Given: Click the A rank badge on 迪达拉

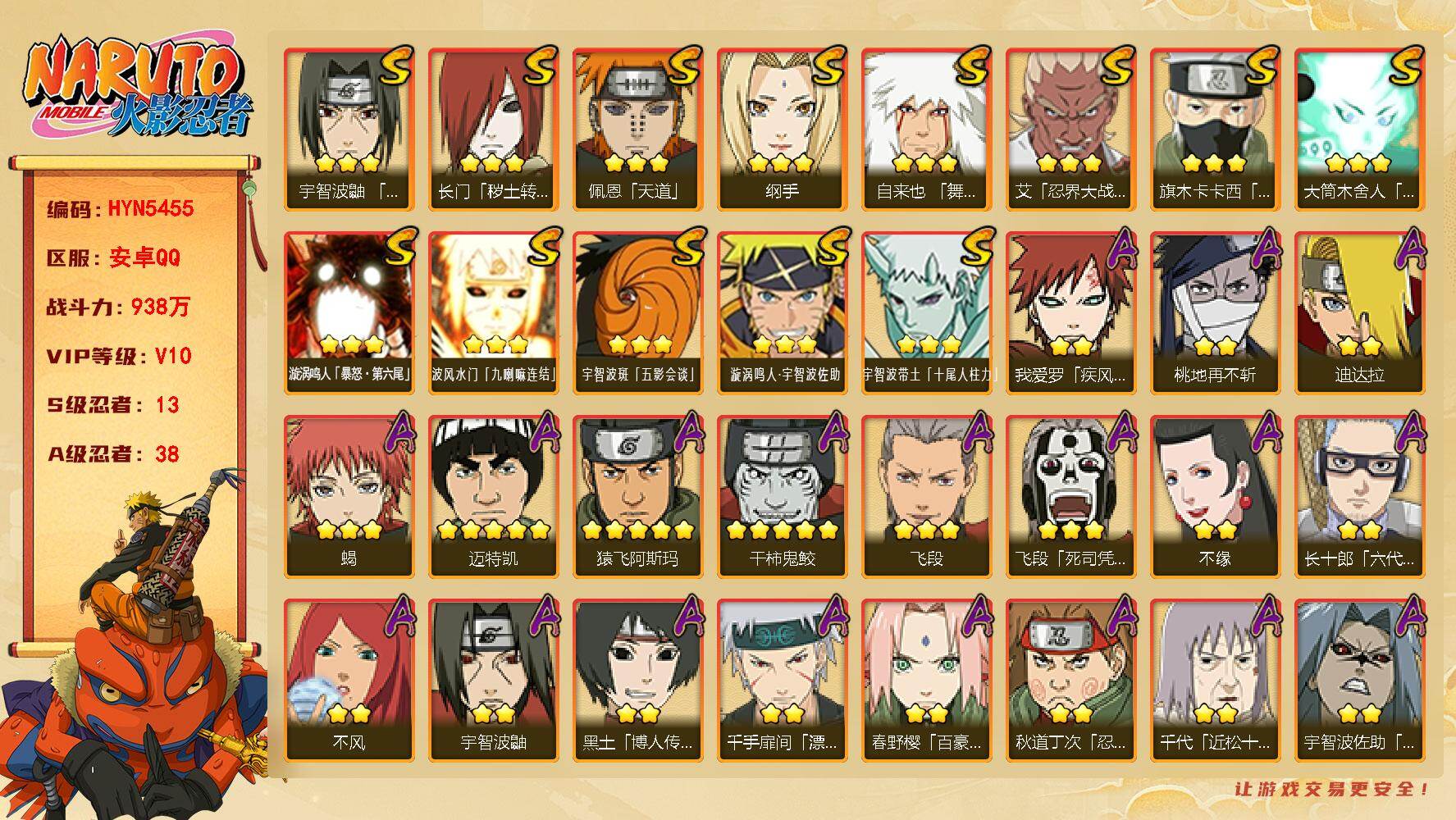Looking at the screenshot, I should coord(1409,247).
